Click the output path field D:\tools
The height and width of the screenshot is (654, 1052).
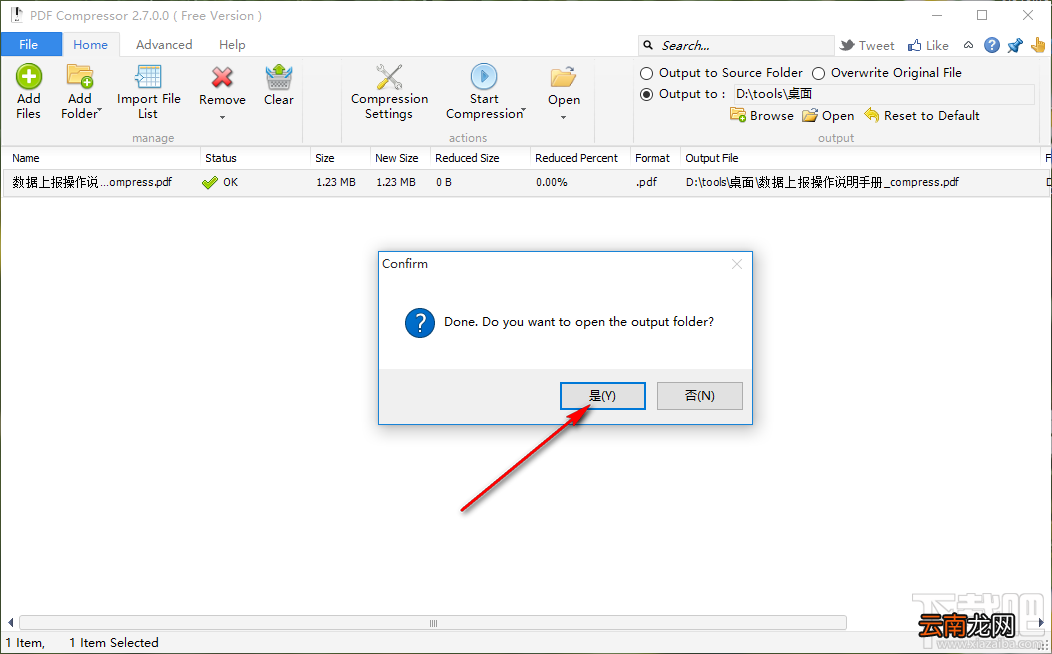pyautogui.click(x=884, y=95)
